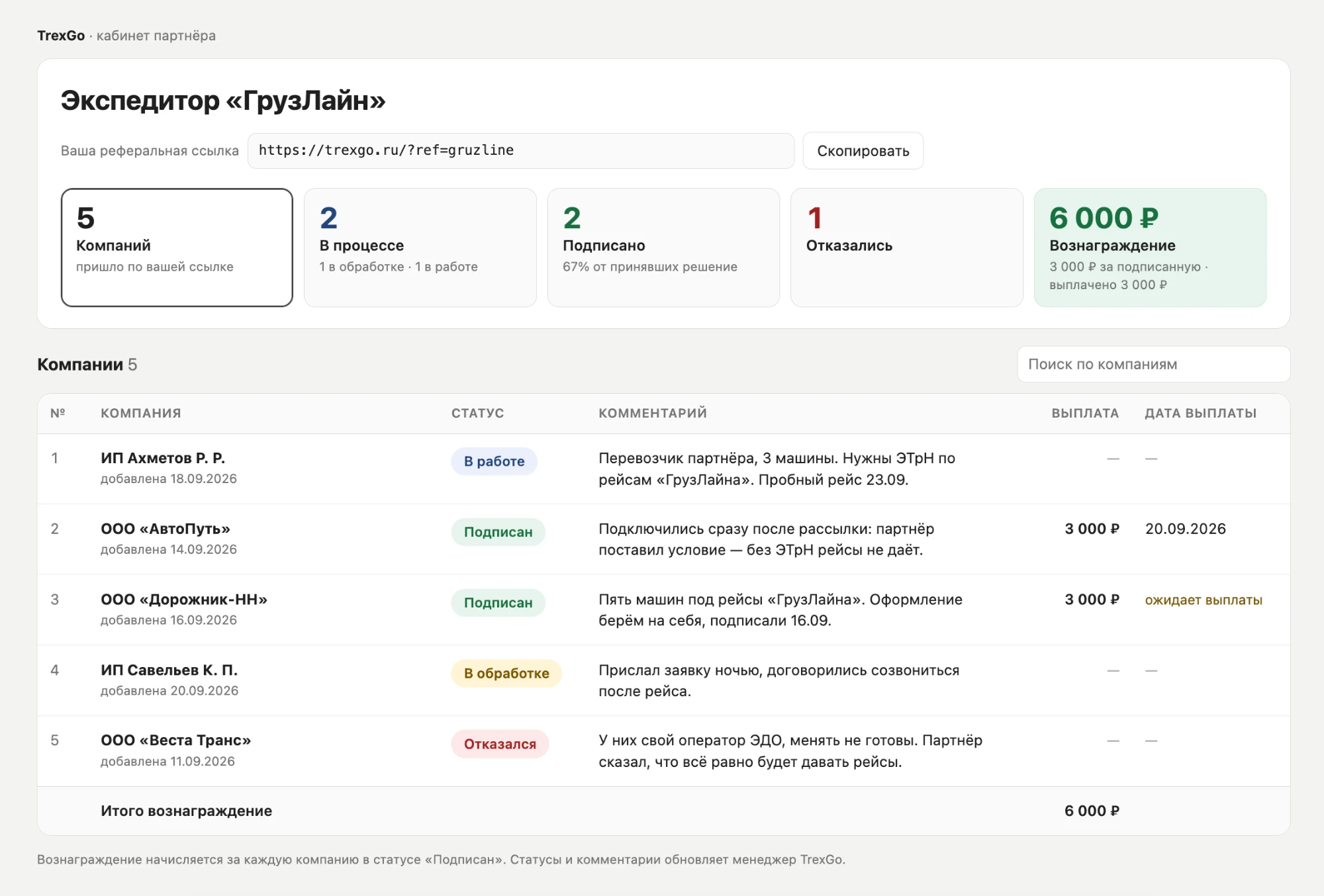Click the Отказался status badge
Viewport: 1324px width, 896px height.
500,744
